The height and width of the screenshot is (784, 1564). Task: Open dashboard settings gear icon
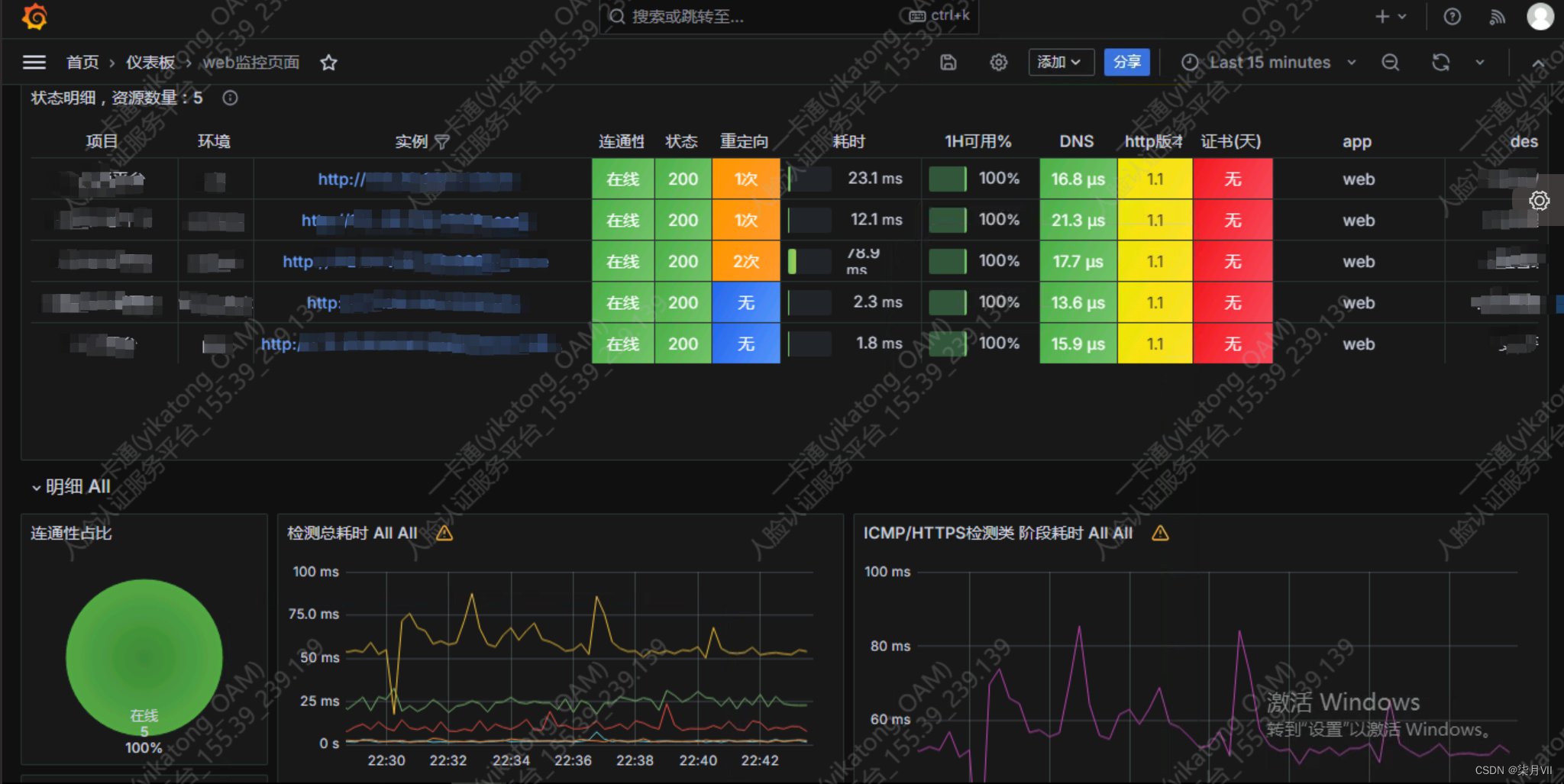[x=998, y=63]
